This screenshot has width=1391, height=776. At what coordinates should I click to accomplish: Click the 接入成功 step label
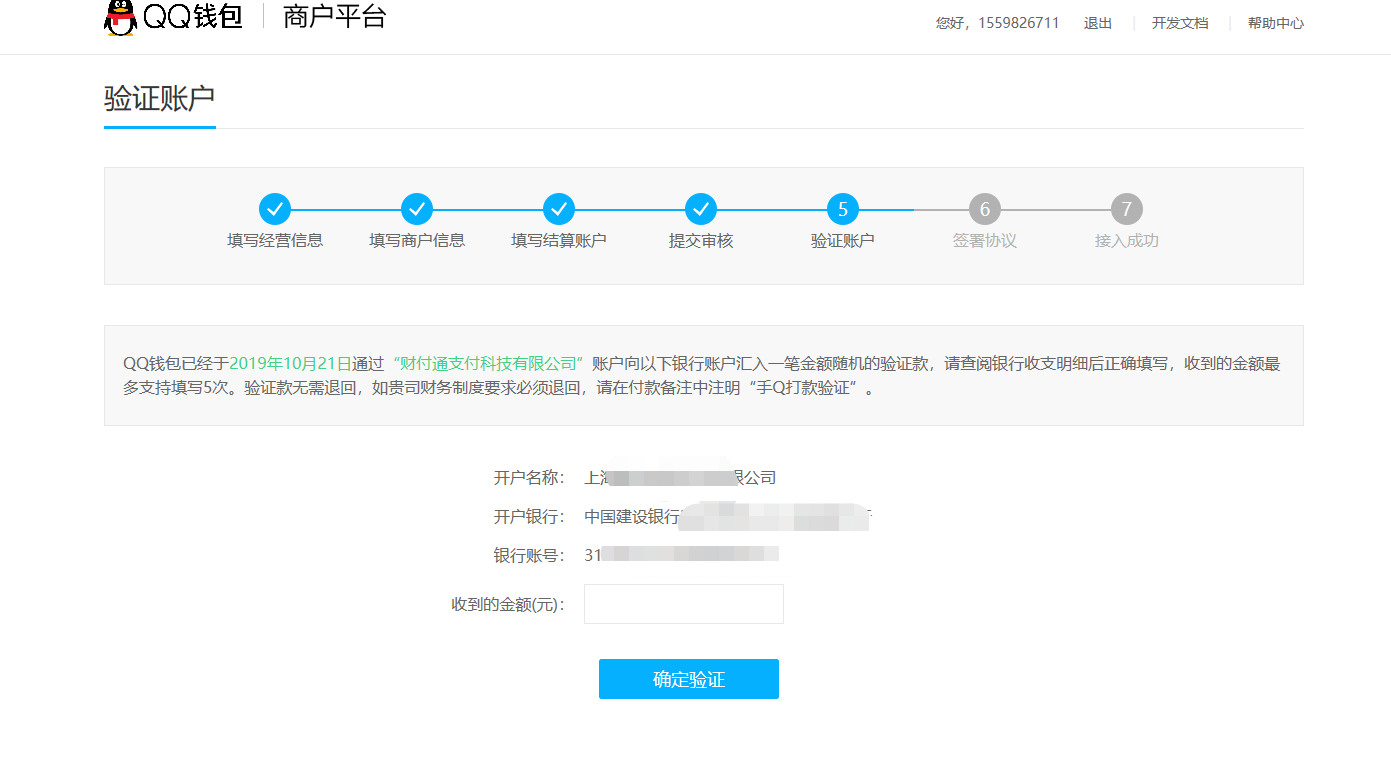point(1127,241)
